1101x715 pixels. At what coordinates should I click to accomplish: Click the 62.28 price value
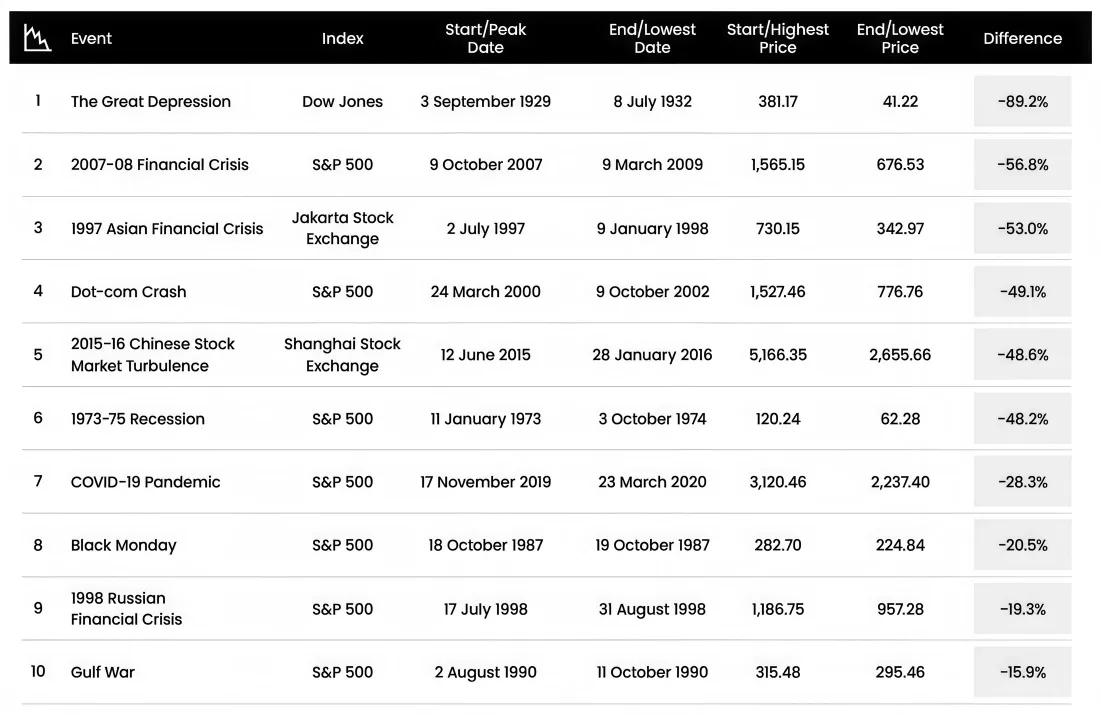(900, 419)
